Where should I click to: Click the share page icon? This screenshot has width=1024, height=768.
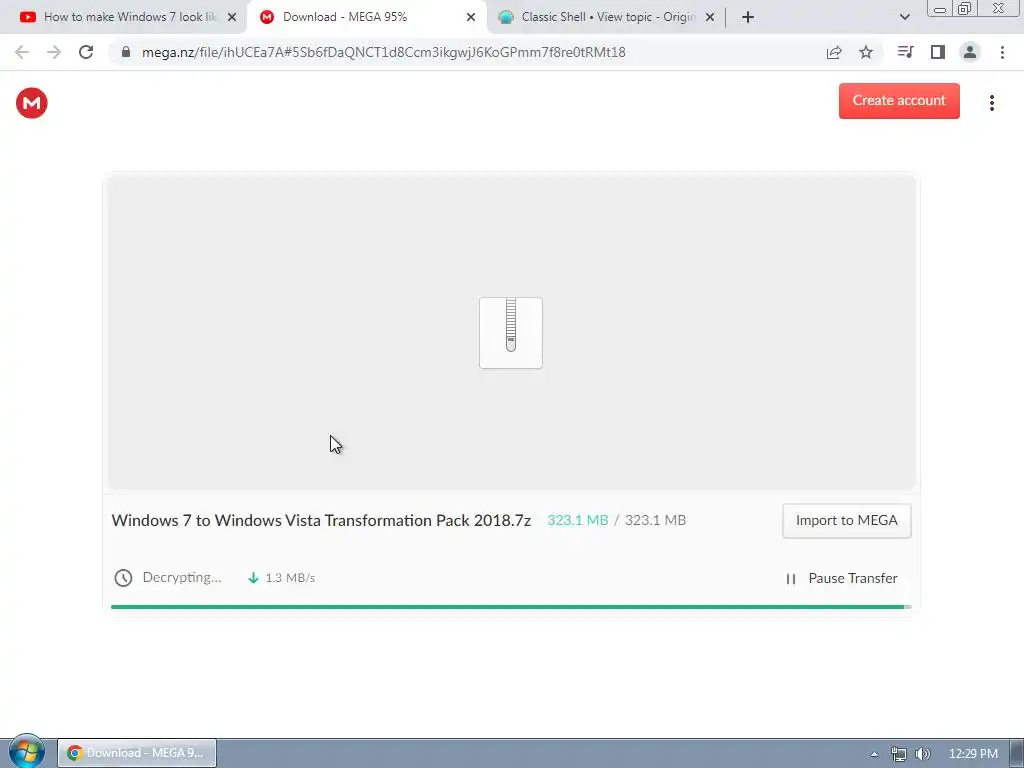(x=834, y=52)
